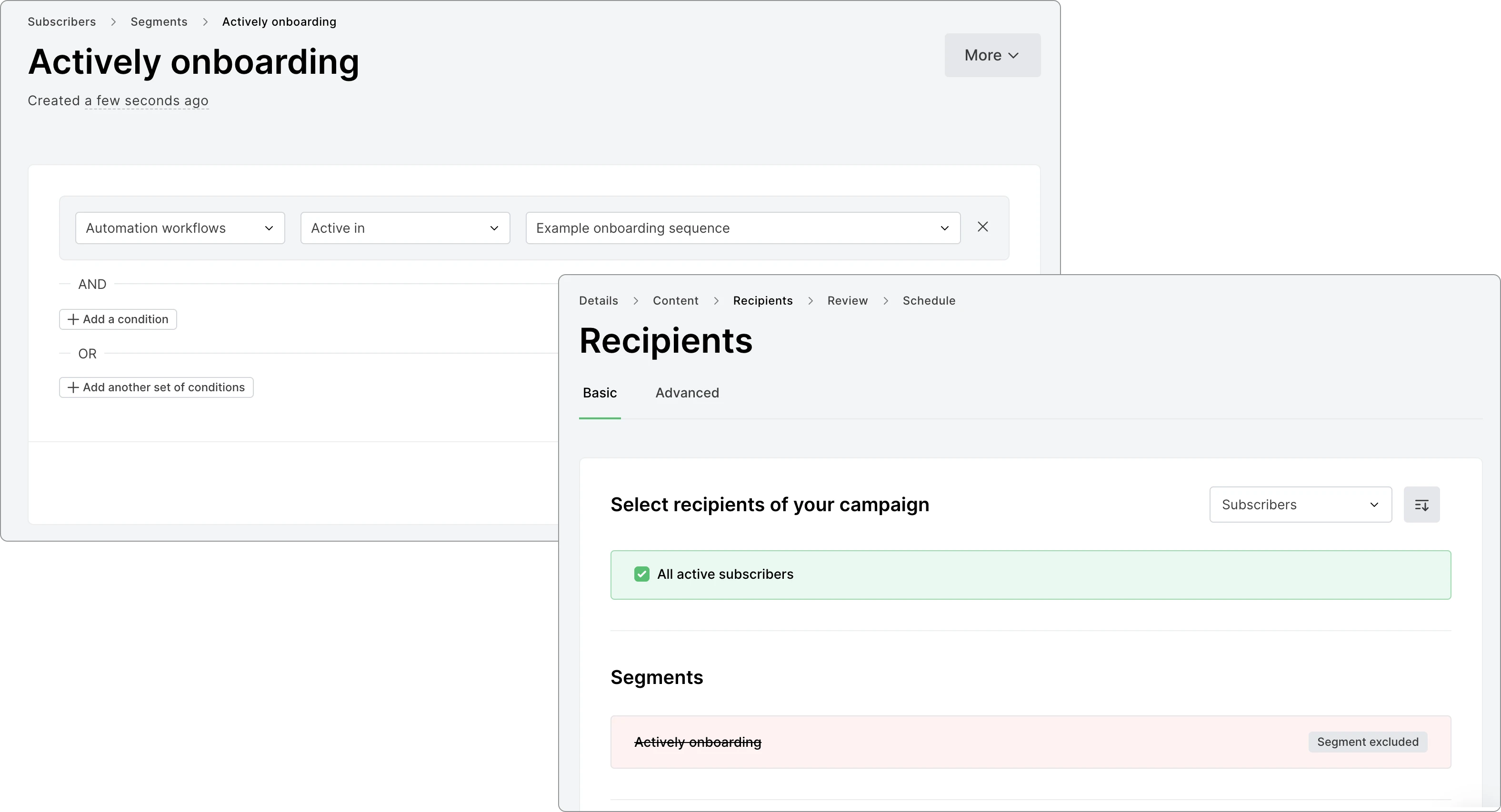Click the sort filter icon button
The width and height of the screenshot is (1501, 812).
pyautogui.click(x=1421, y=505)
